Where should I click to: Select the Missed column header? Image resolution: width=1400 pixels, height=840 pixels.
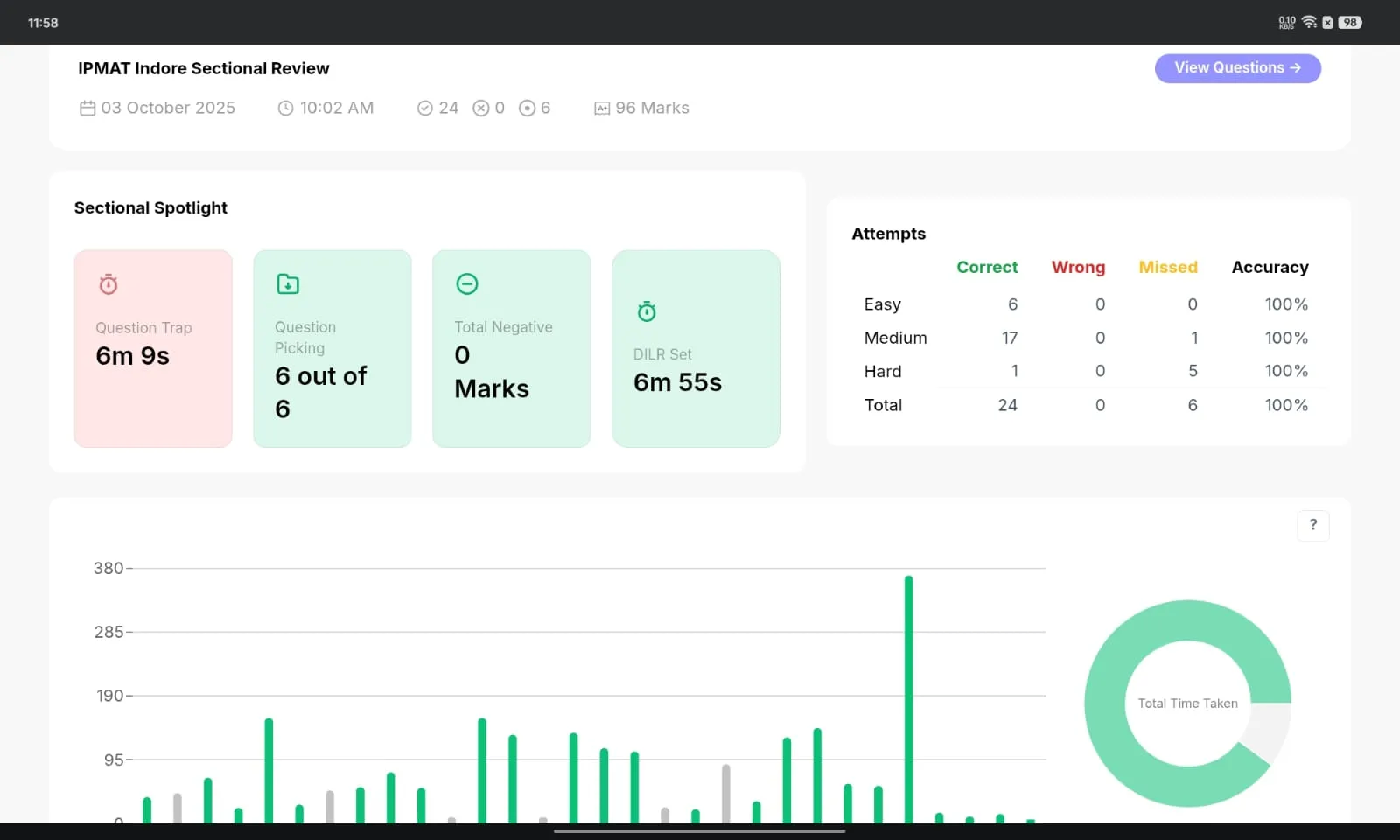[x=1168, y=268]
